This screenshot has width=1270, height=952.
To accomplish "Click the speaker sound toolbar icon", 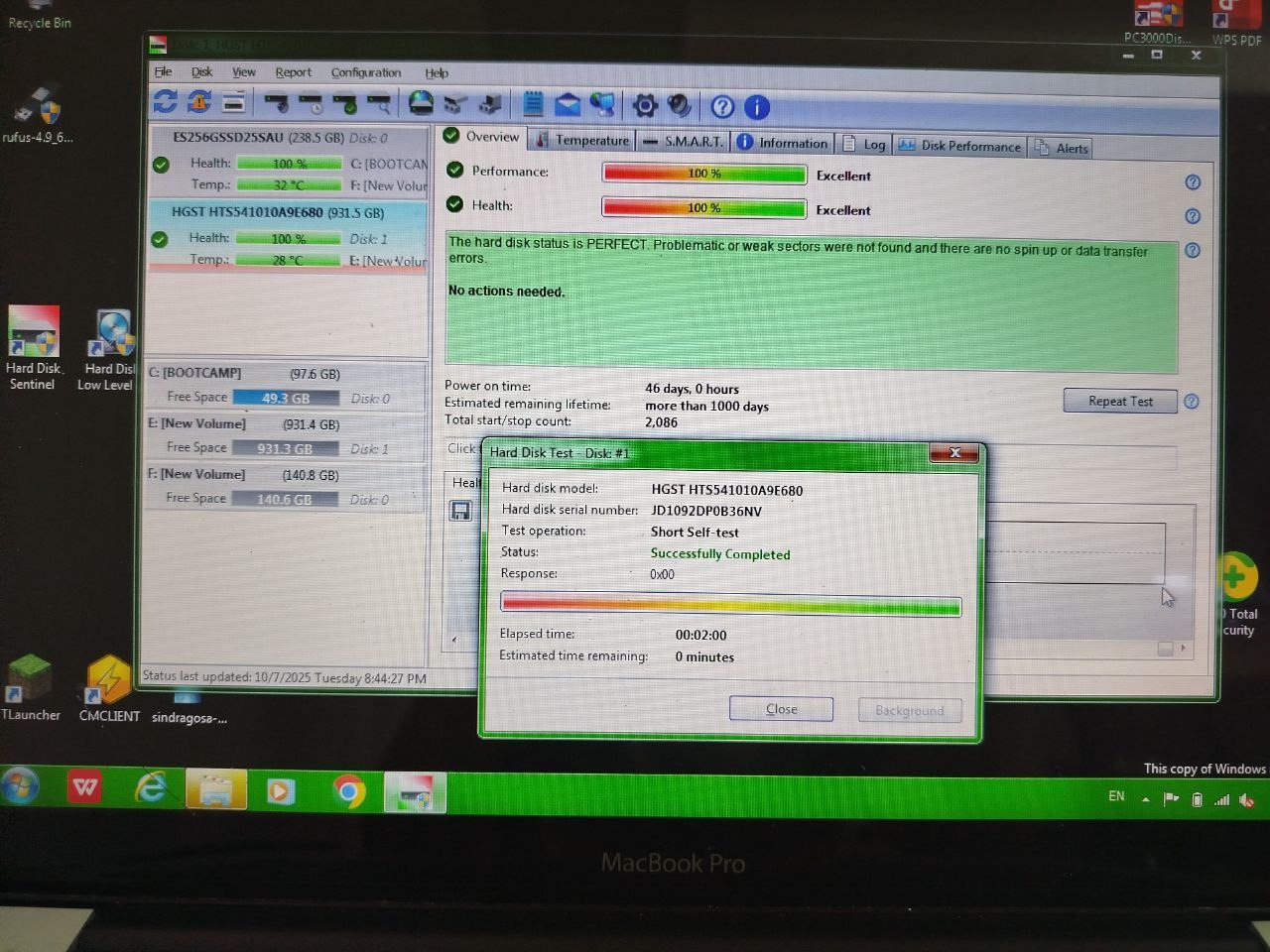I will [x=679, y=106].
